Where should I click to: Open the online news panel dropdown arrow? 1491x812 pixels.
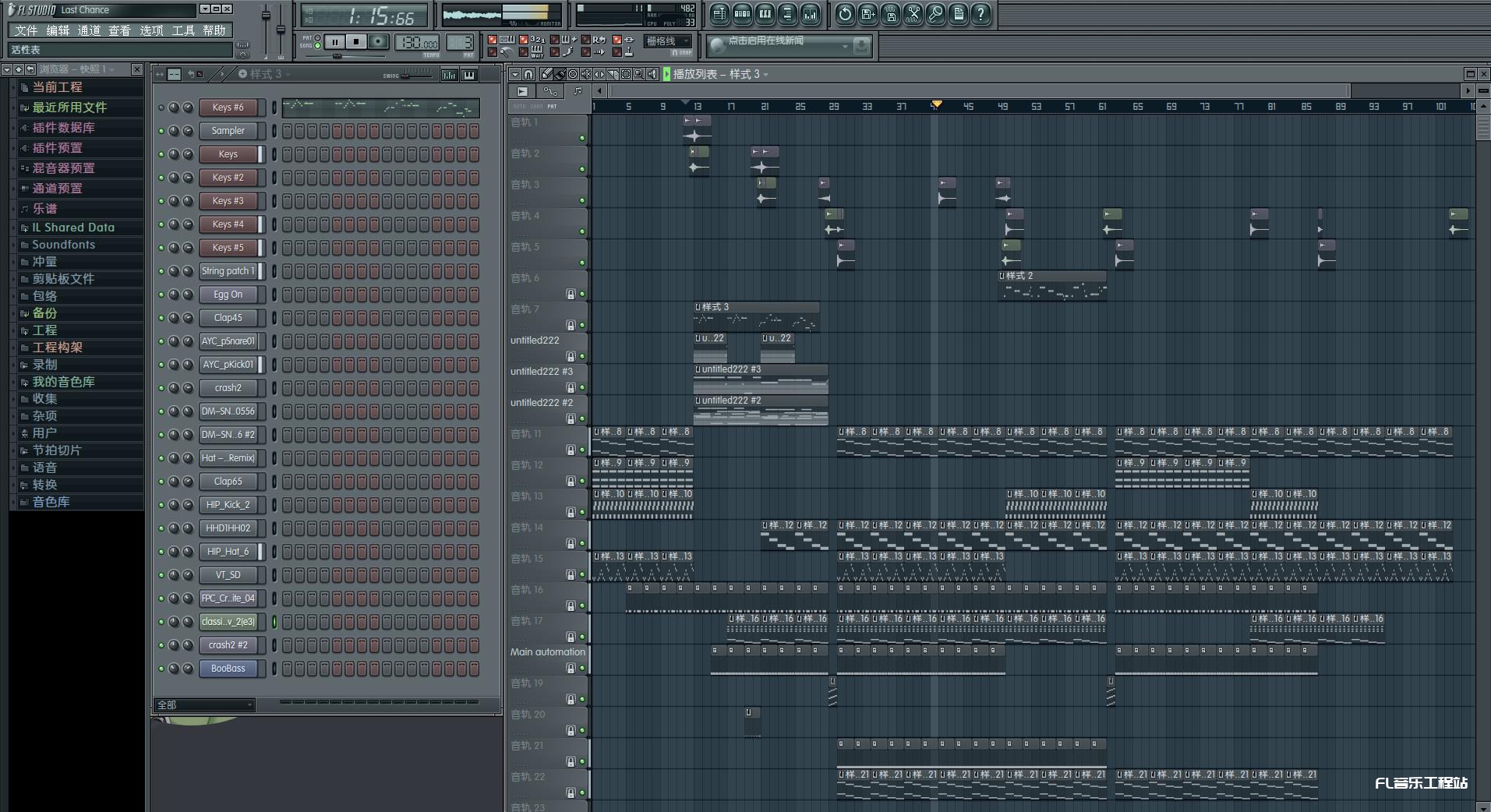(846, 47)
